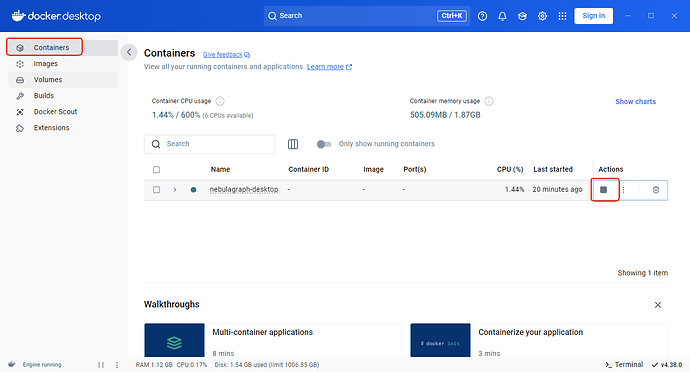
Task: Open engine options menu in status bar
Action: [x=117, y=365]
